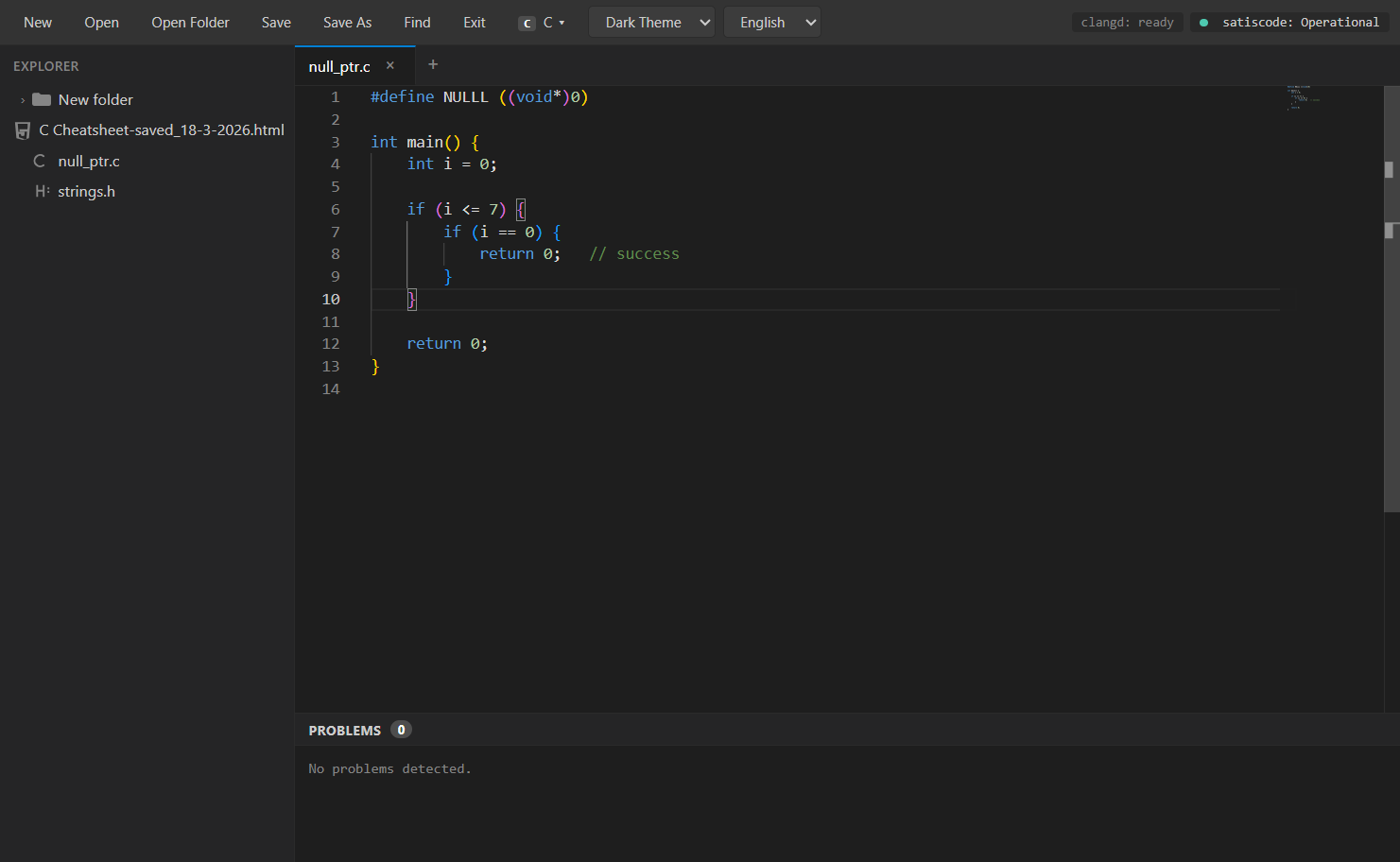Open Find from the top bar
The height and width of the screenshot is (862, 1400).
417,23
